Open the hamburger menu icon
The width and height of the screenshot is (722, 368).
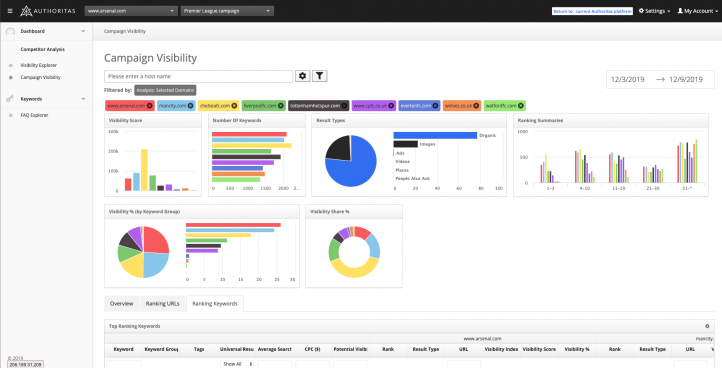click(10, 11)
